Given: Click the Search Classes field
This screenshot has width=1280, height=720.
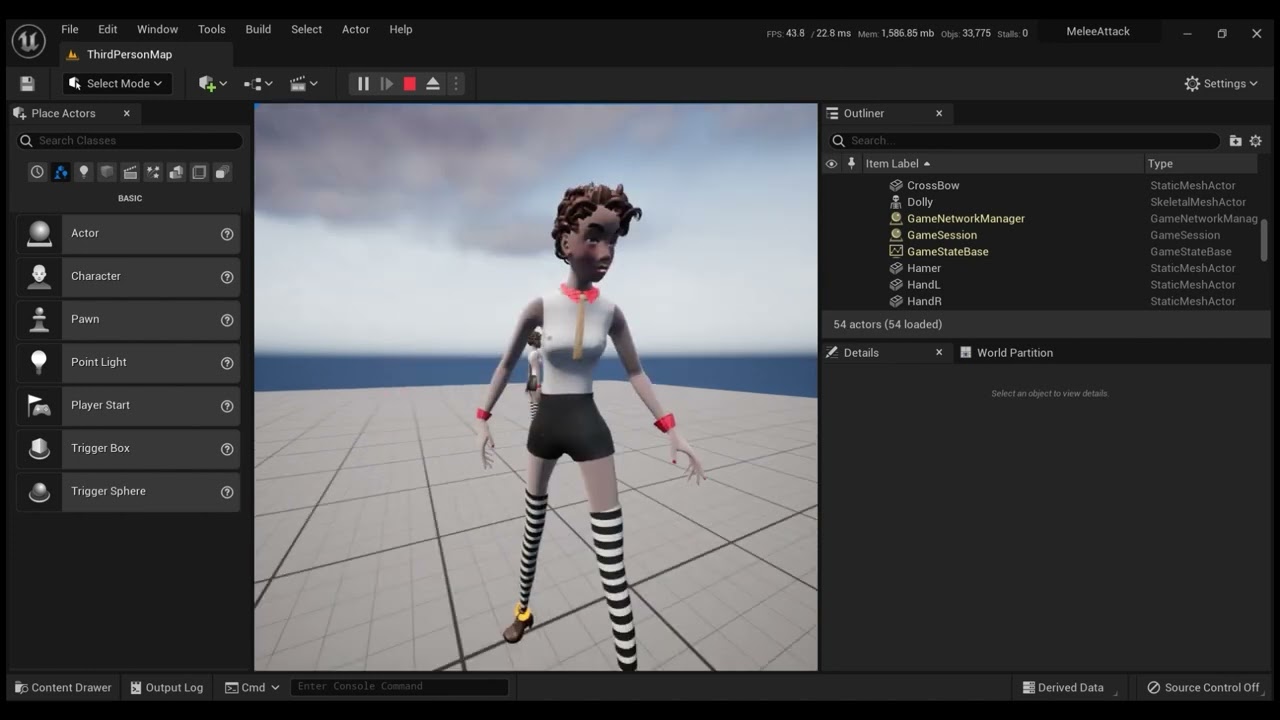Looking at the screenshot, I should tap(130, 141).
